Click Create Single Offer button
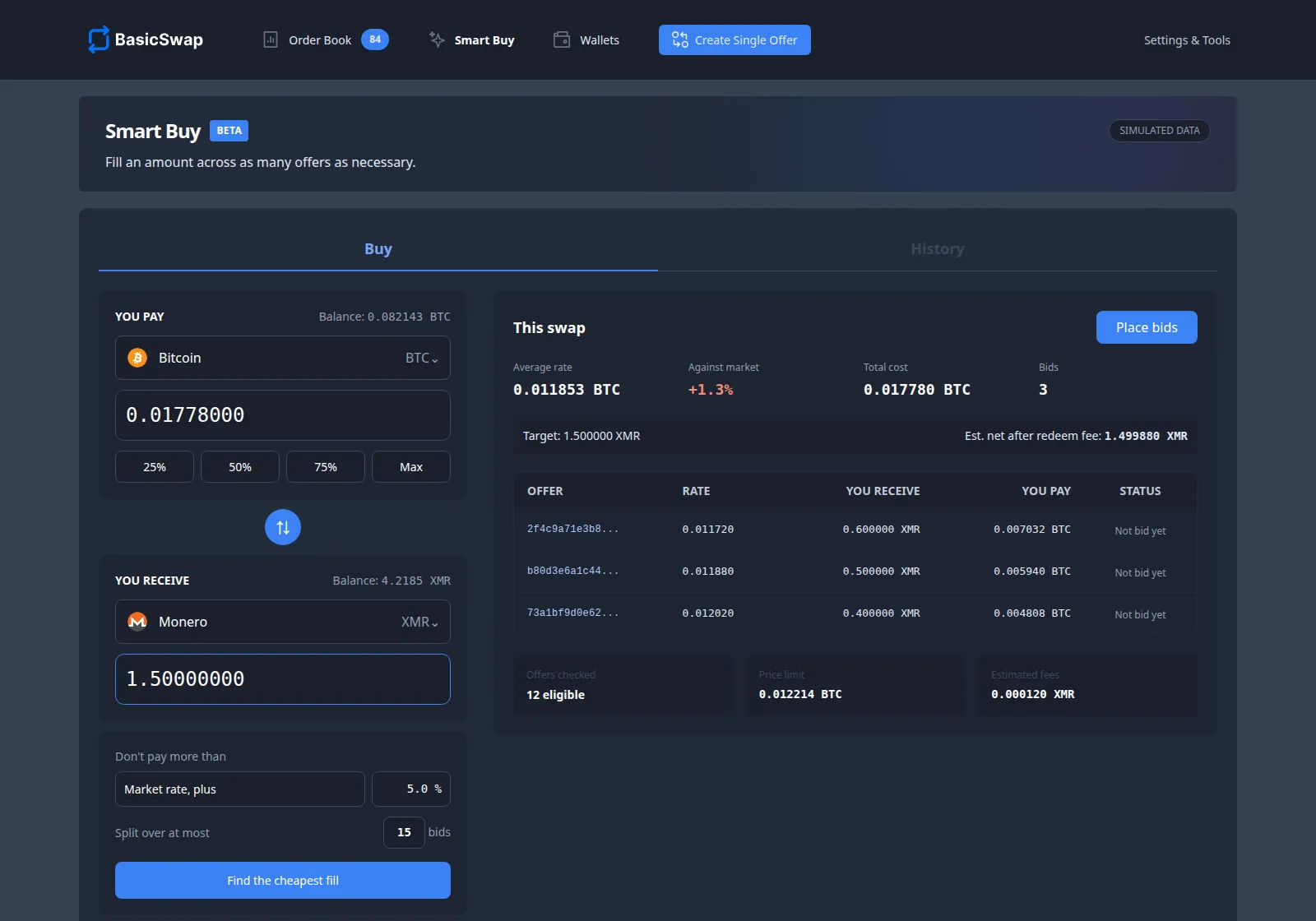This screenshot has height=921, width=1316. [x=734, y=39]
